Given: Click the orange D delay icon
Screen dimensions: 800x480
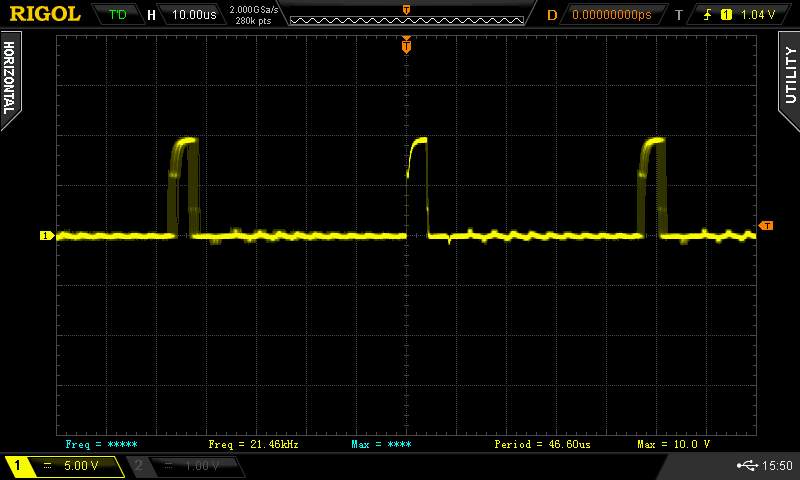Looking at the screenshot, I should 552,15.
